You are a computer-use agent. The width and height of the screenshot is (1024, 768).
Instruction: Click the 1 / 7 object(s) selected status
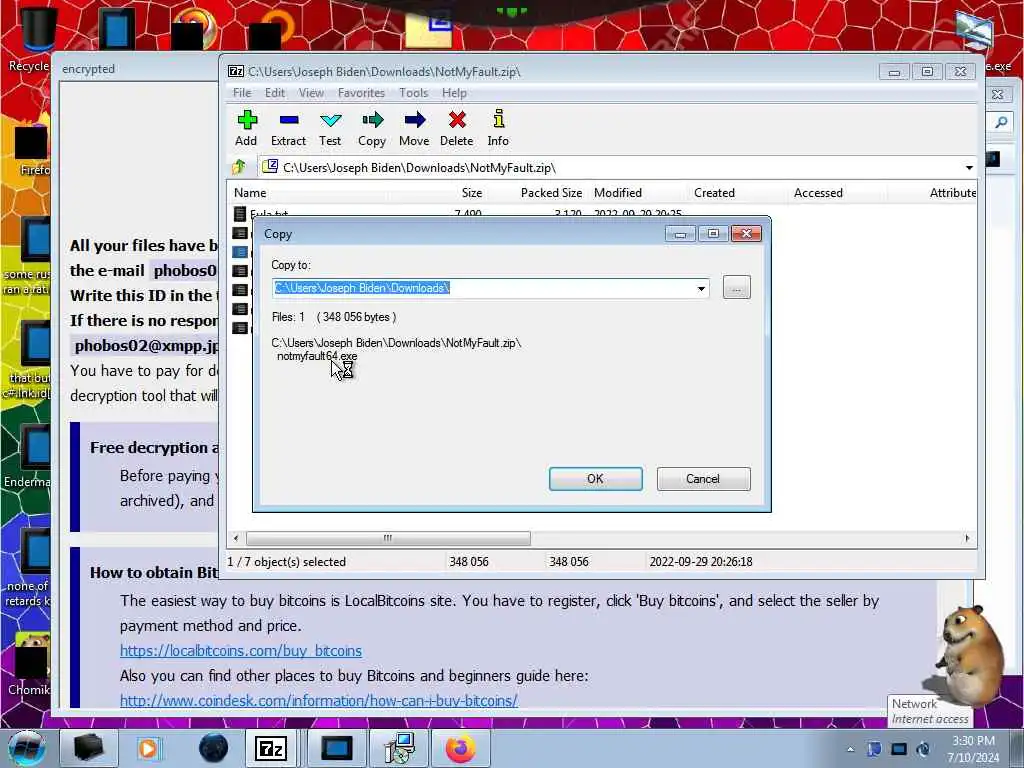point(287,562)
